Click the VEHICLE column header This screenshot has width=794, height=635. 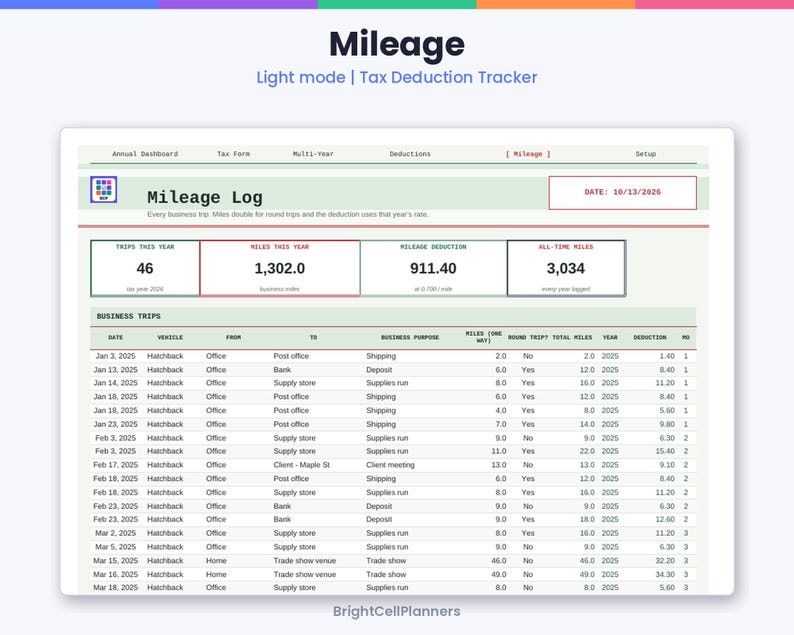pos(170,337)
